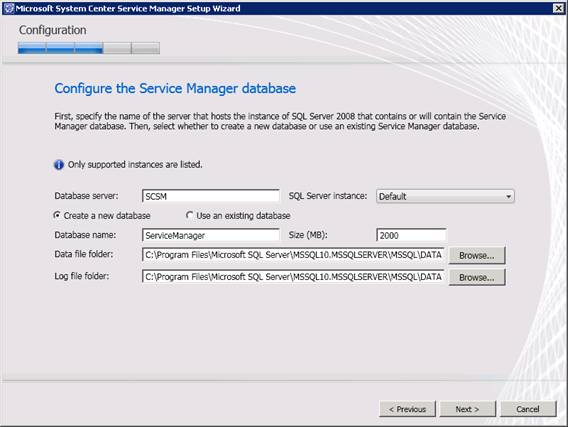This screenshot has width=568, height=427.
Task: Click the Configuration progress bar
Action: pos(89,48)
